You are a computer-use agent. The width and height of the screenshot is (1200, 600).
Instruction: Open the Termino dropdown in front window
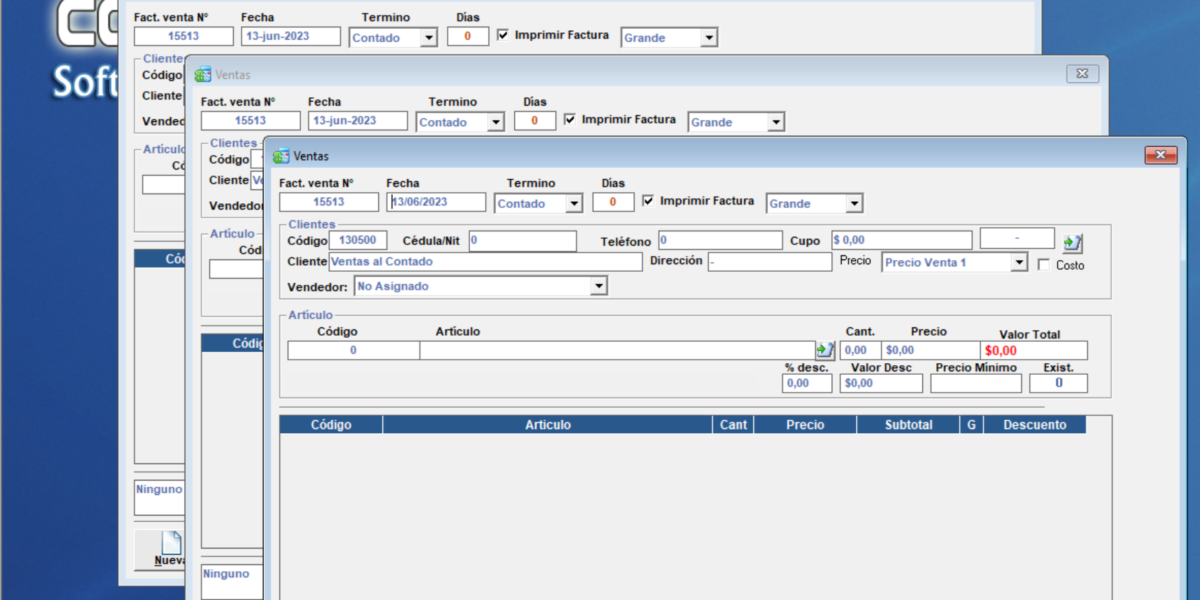[573, 204]
